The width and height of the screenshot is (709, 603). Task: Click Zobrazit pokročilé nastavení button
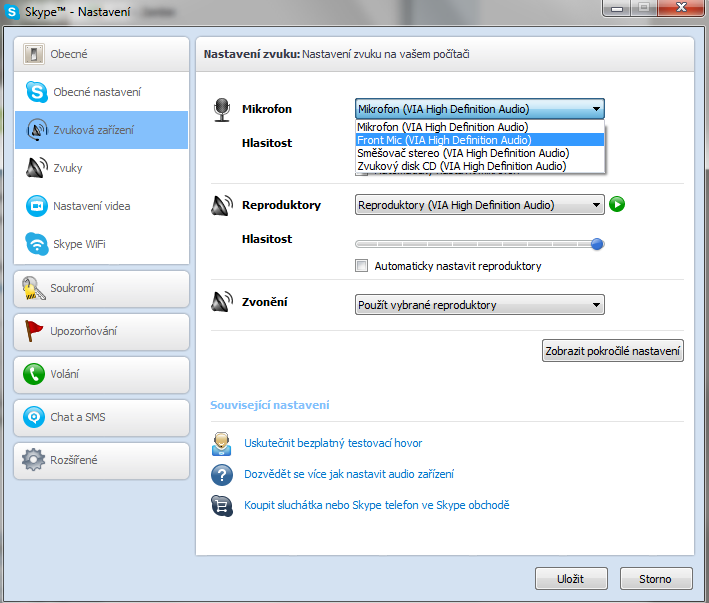613,351
